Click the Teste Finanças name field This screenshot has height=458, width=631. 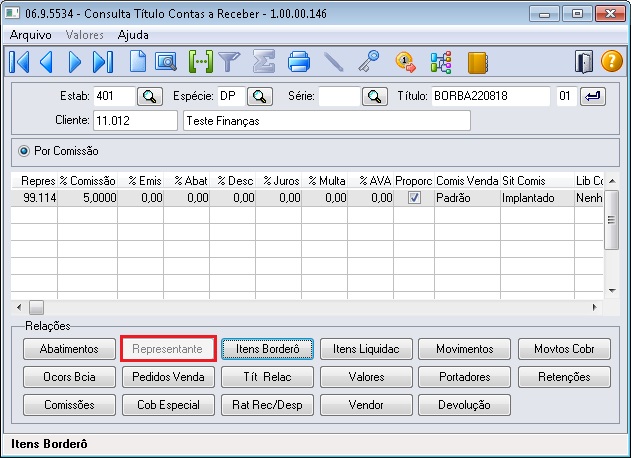327,121
